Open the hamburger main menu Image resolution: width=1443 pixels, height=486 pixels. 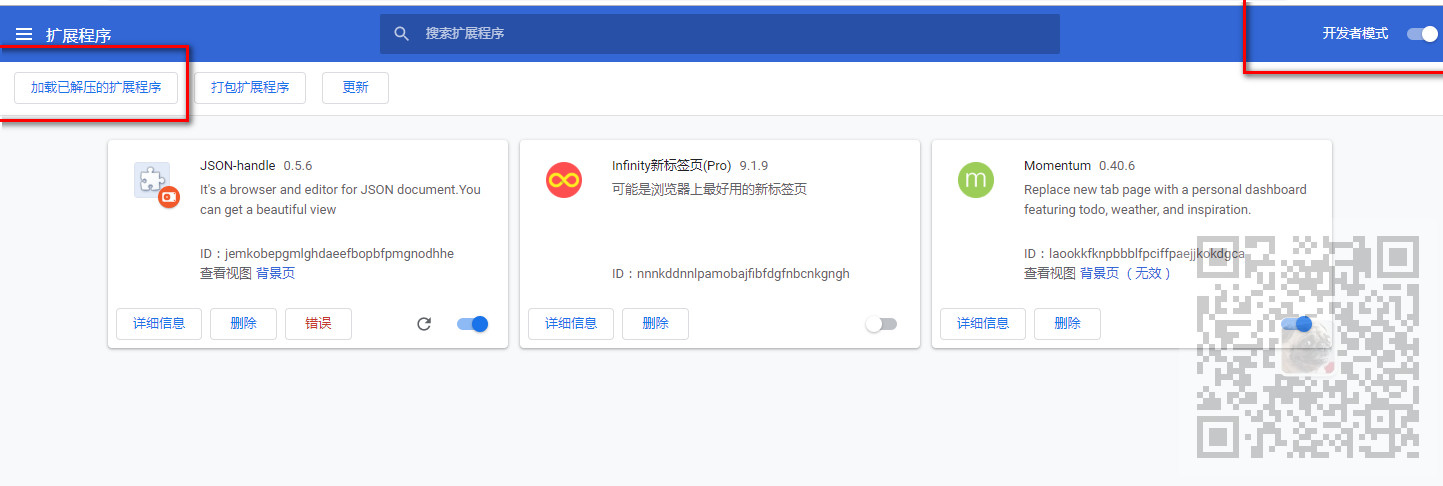24,34
